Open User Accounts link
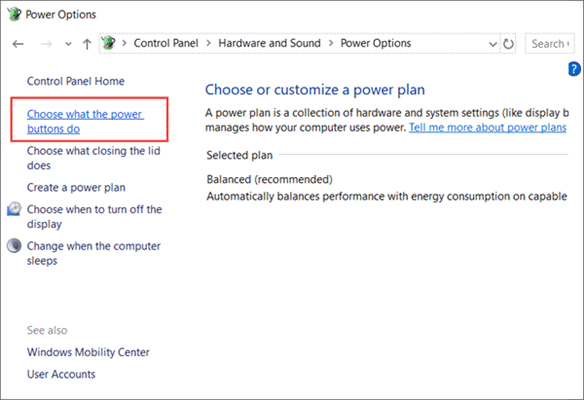Image resolution: width=584 pixels, height=400 pixels. coord(61,374)
